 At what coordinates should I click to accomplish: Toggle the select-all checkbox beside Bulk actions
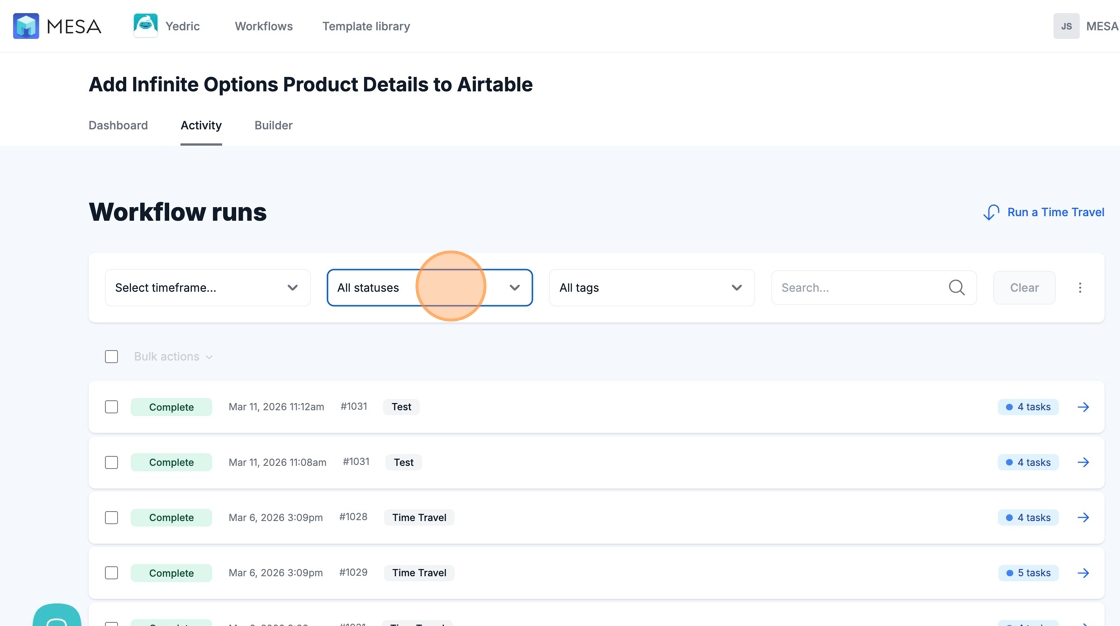click(x=112, y=357)
